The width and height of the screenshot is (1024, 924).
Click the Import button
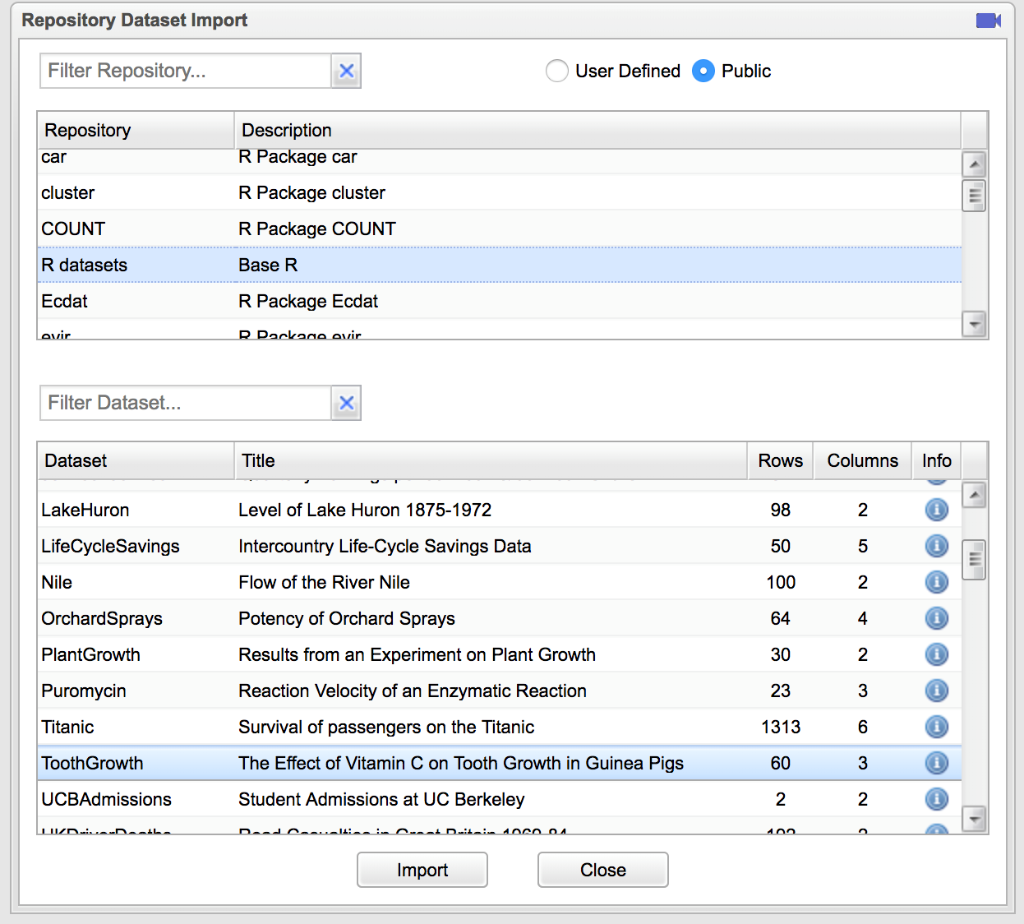[422, 870]
